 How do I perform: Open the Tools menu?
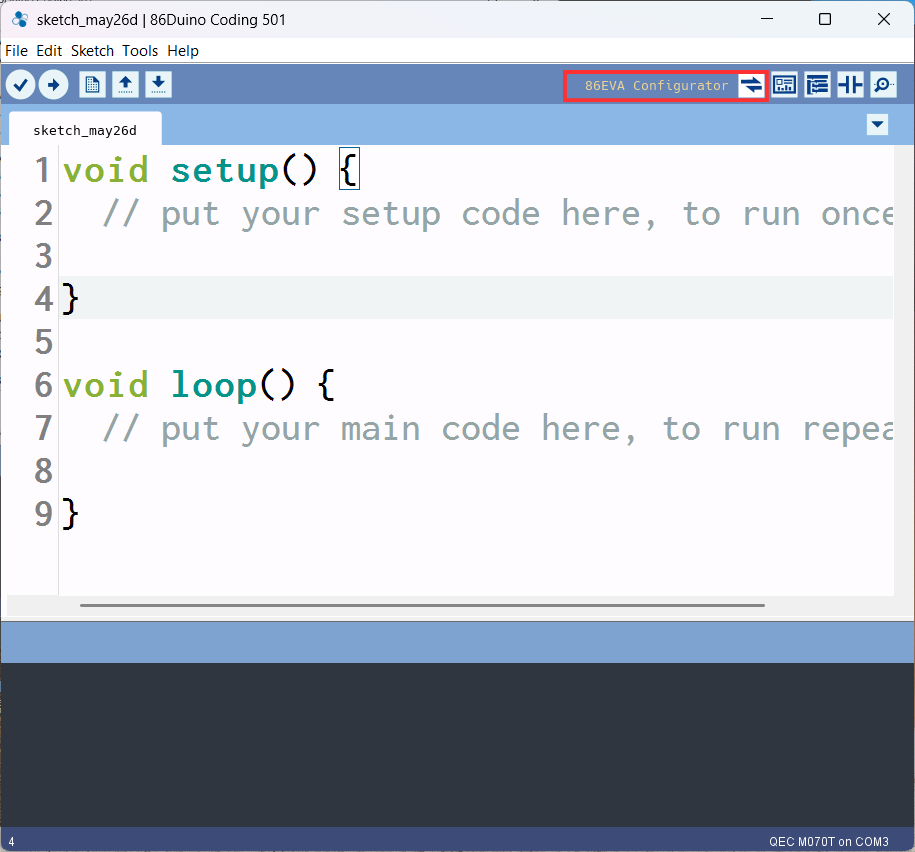pyautogui.click(x=140, y=51)
